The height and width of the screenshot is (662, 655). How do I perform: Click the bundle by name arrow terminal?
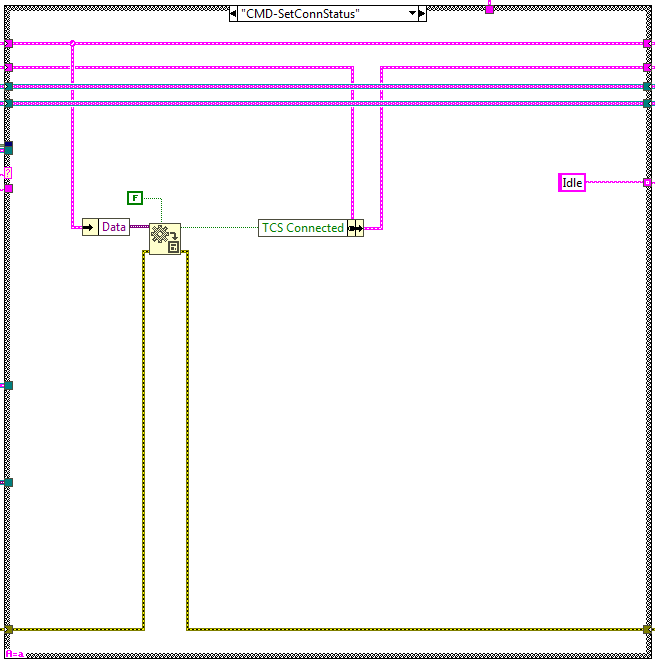(356, 228)
